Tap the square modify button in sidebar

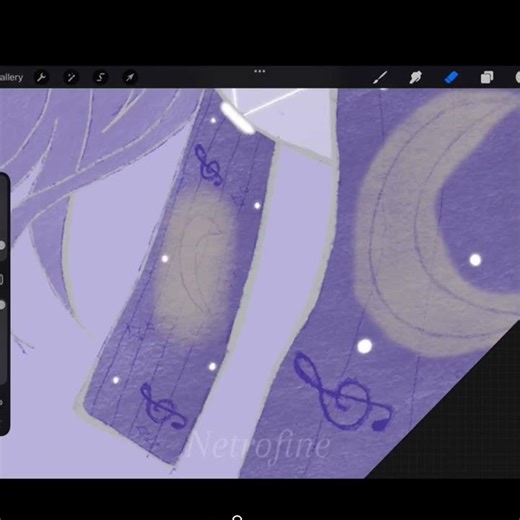click(x=1, y=279)
